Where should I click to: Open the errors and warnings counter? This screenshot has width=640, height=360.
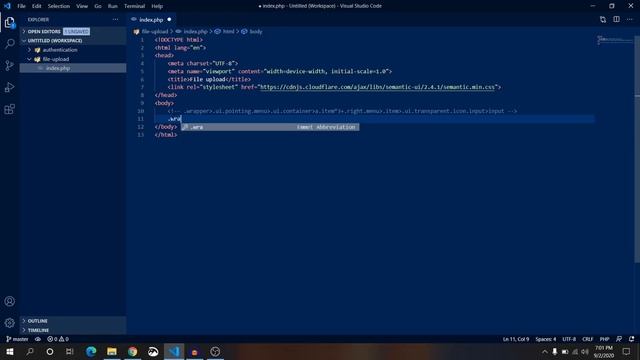[x=58, y=339]
